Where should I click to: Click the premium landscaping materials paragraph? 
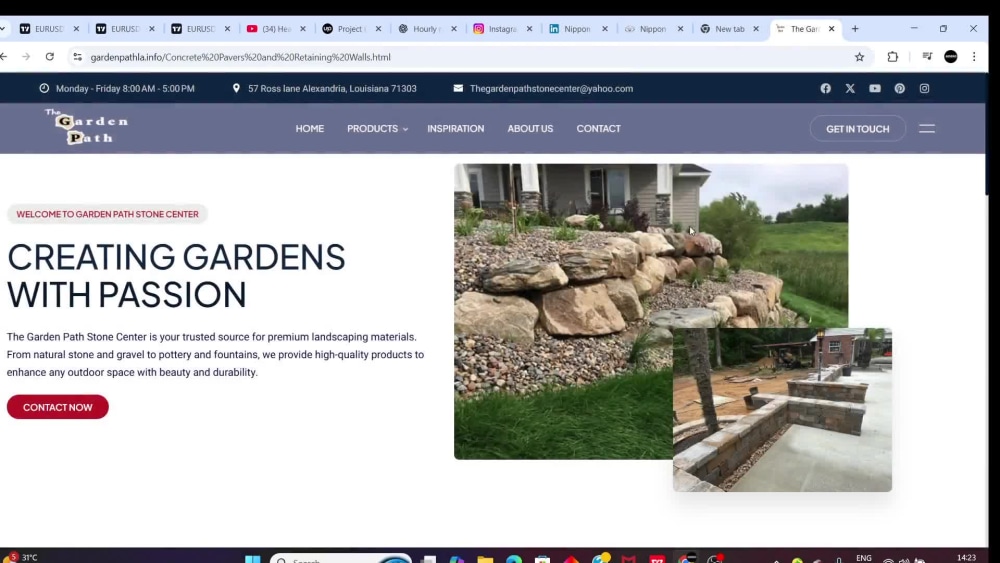tap(216, 355)
